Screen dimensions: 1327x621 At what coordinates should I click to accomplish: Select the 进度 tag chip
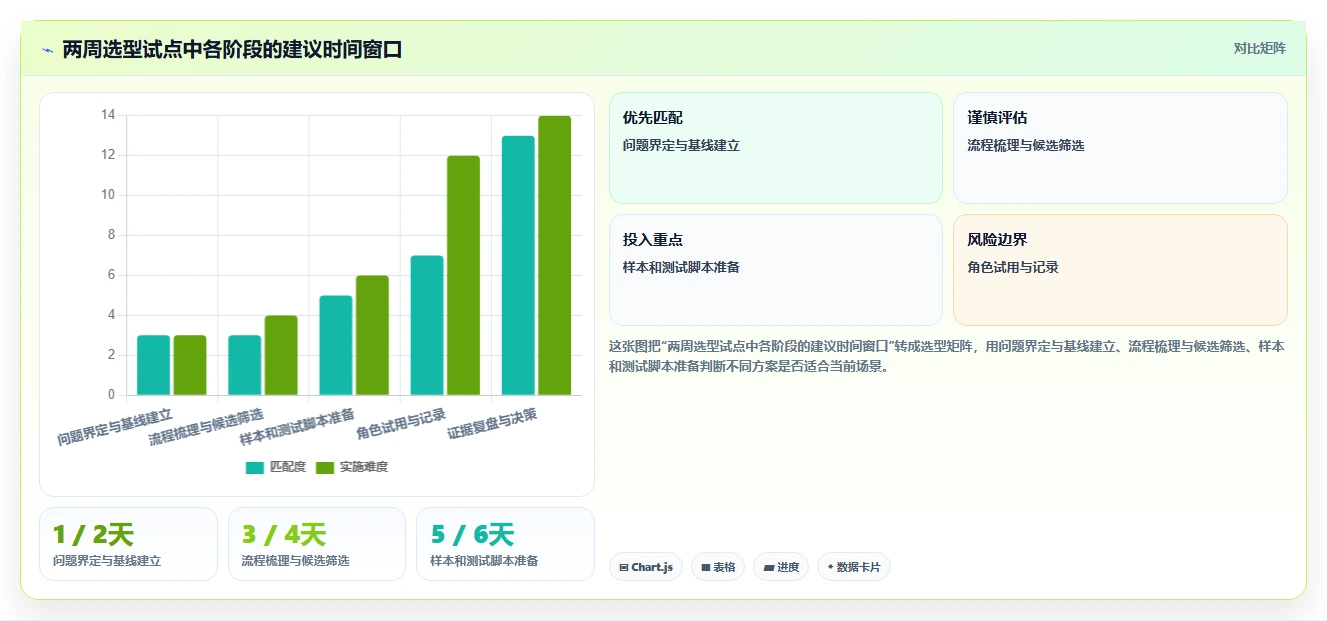(x=781, y=567)
